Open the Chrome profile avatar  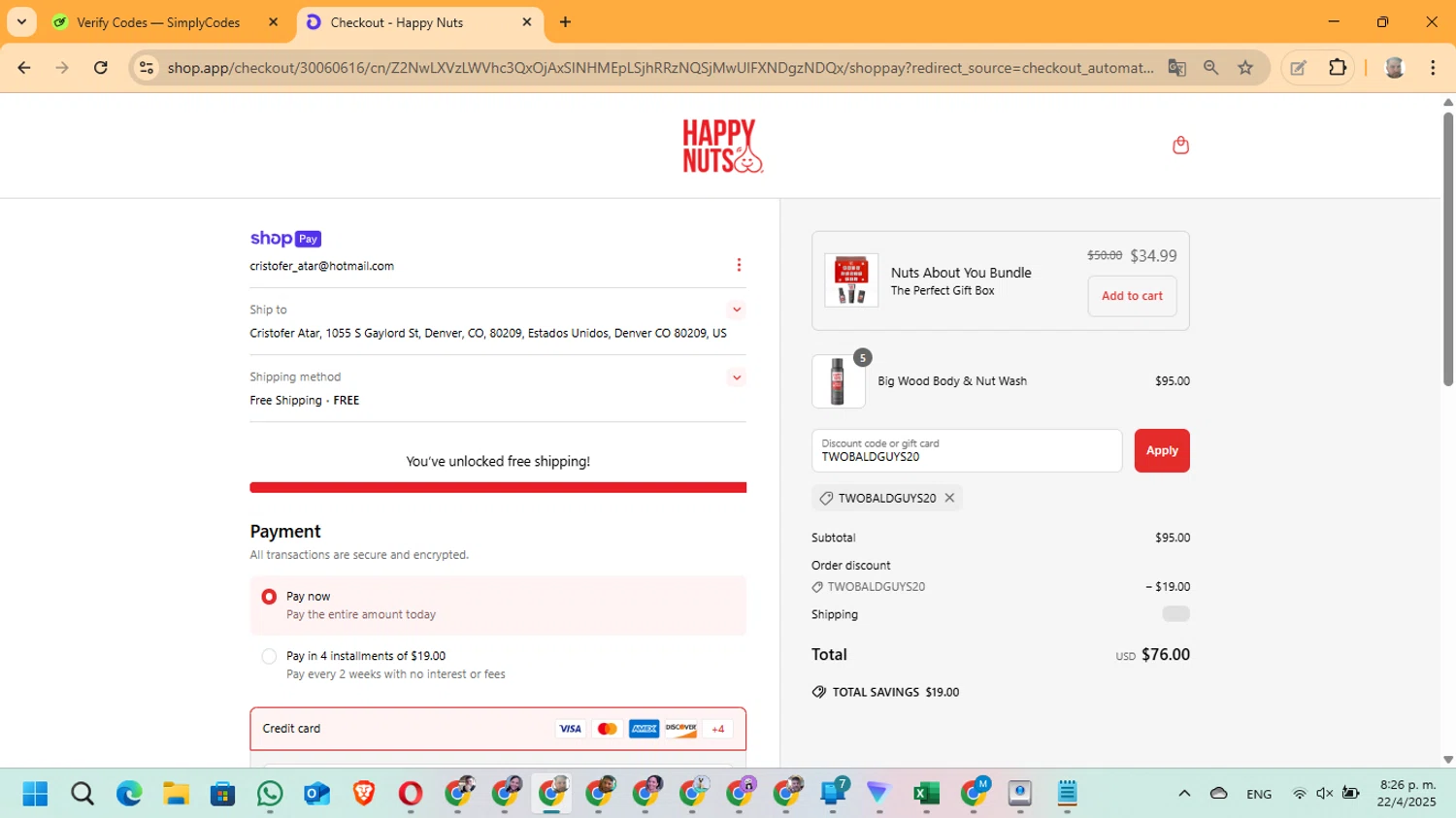(x=1395, y=68)
